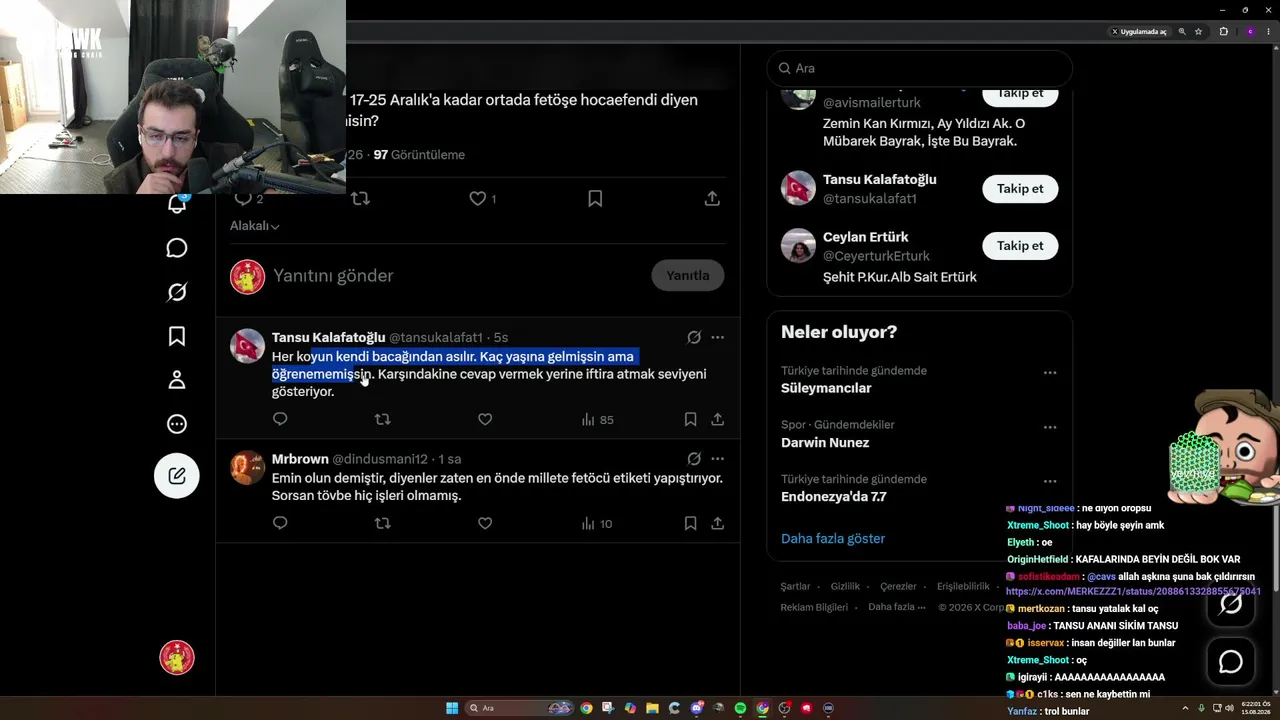
Task: Open the Windows Start menu
Action: (452, 708)
